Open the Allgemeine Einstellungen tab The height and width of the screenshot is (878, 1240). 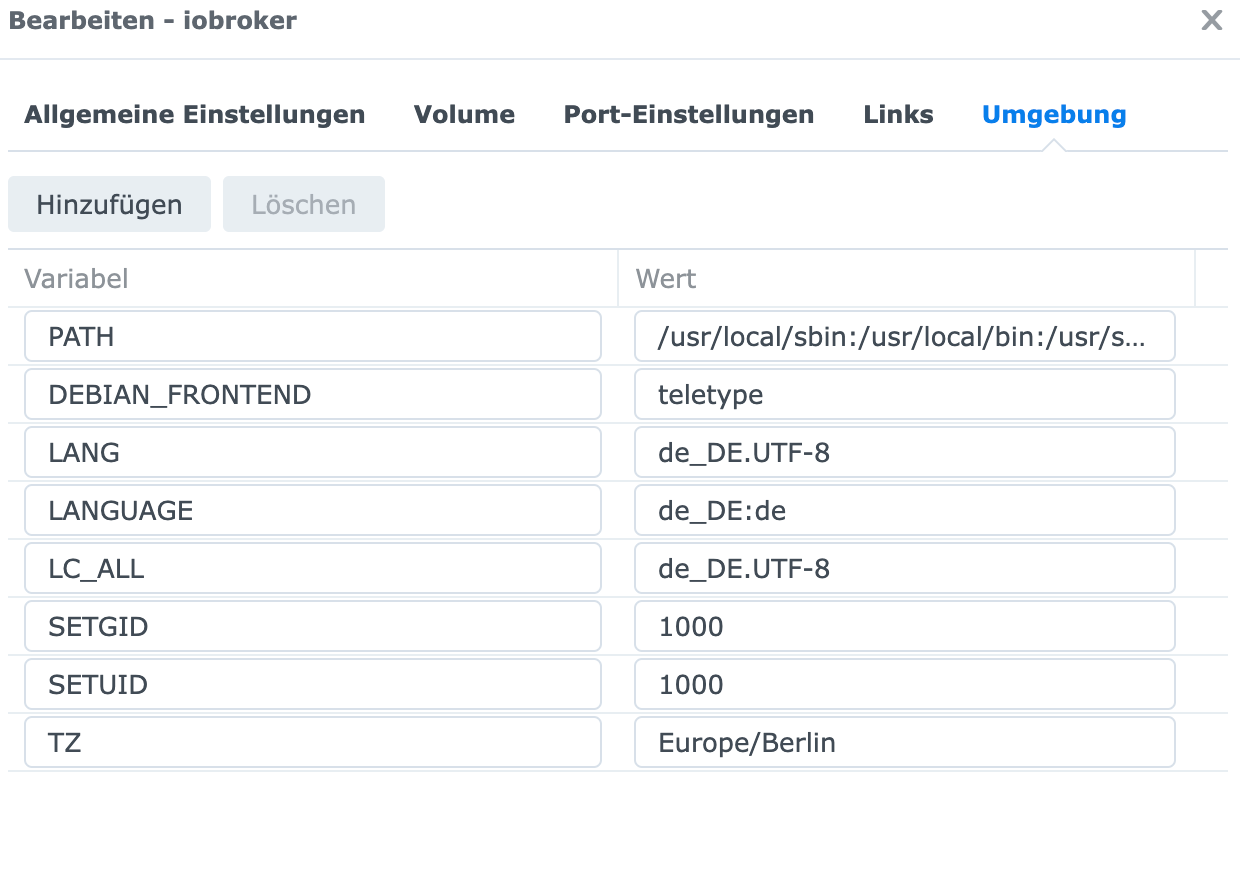194,115
